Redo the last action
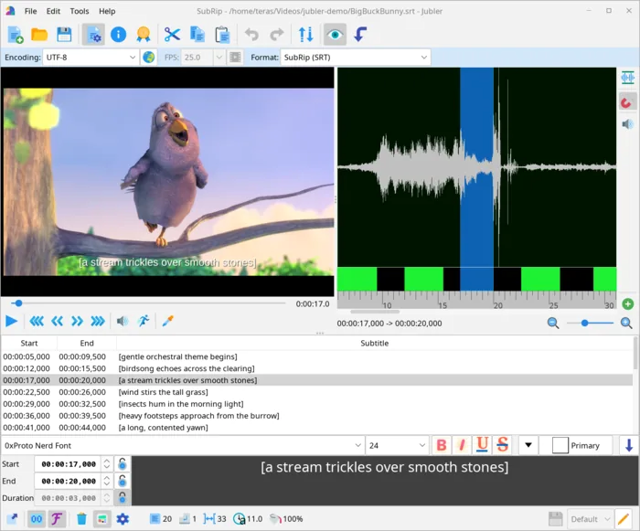The height and width of the screenshot is (531, 640). coord(277,34)
